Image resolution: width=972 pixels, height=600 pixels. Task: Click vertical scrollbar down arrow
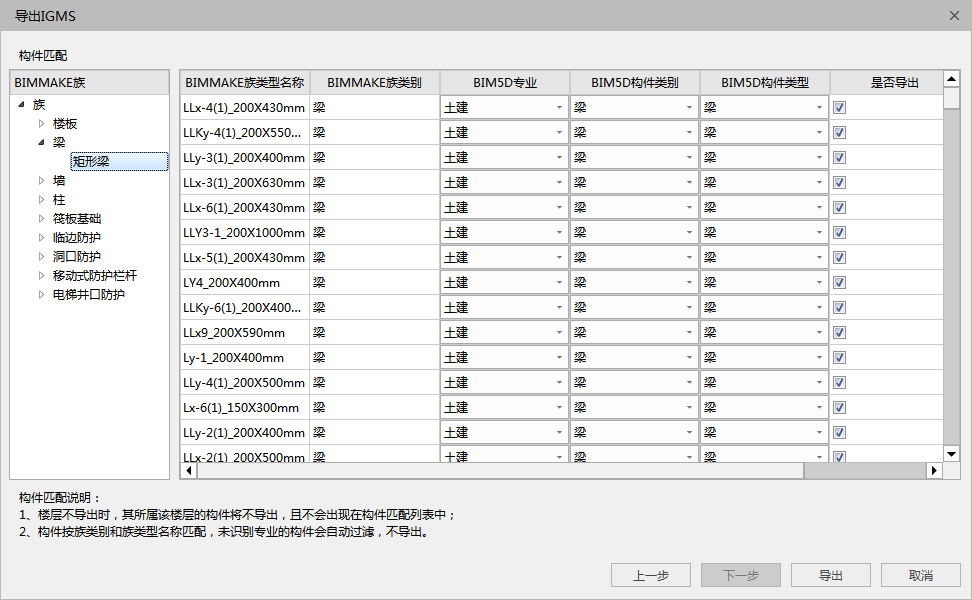point(952,454)
